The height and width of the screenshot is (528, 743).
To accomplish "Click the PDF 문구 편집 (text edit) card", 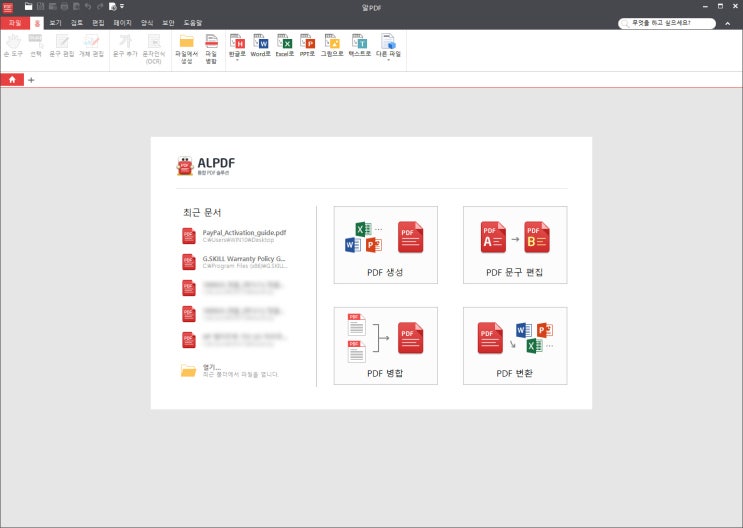I will [515, 245].
